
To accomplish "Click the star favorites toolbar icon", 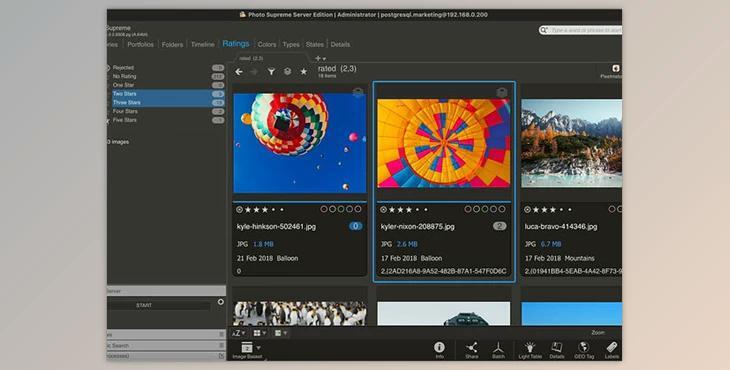I will [304, 72].
